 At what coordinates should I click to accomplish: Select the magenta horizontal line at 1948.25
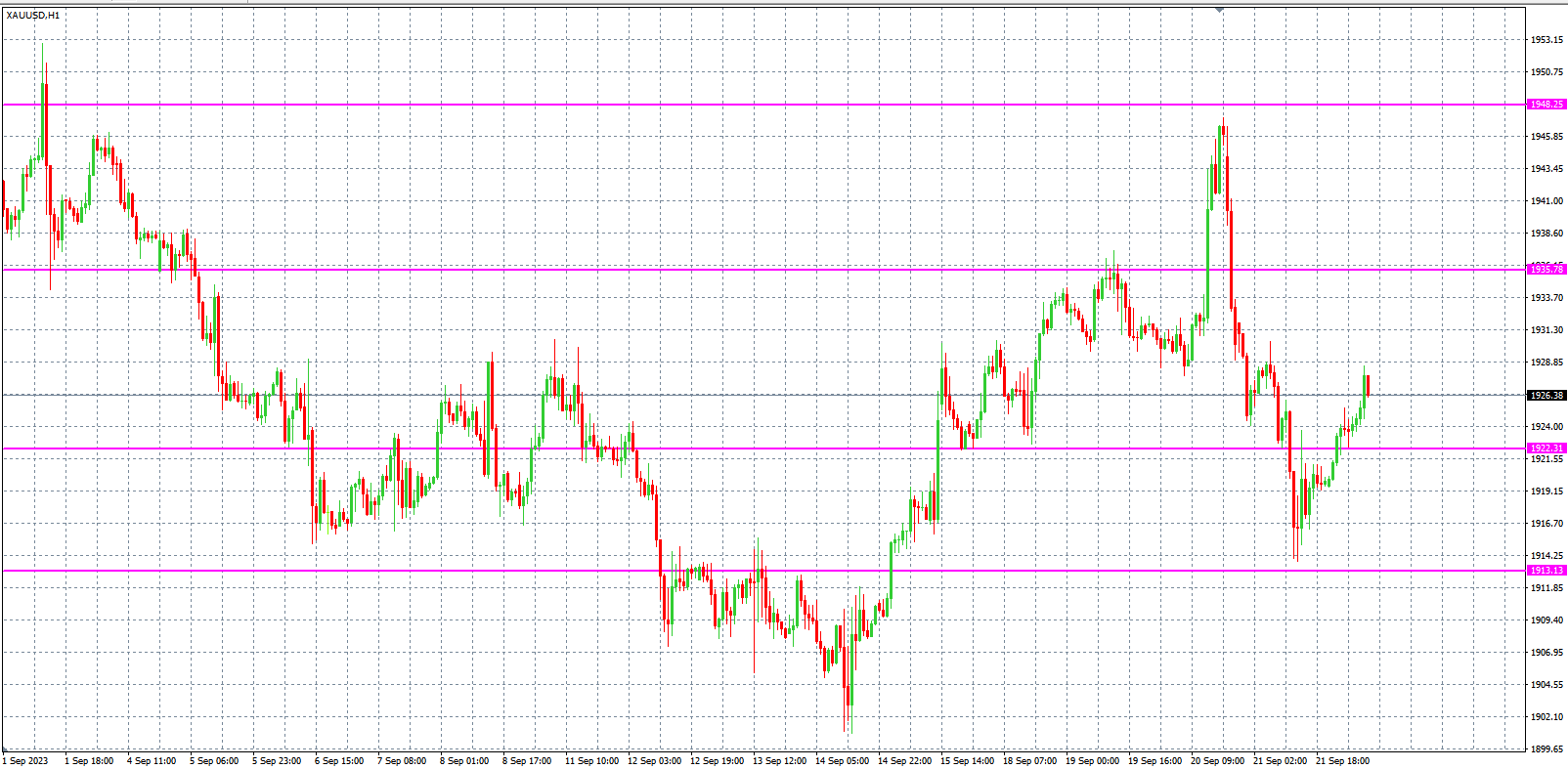pos(684,105)
